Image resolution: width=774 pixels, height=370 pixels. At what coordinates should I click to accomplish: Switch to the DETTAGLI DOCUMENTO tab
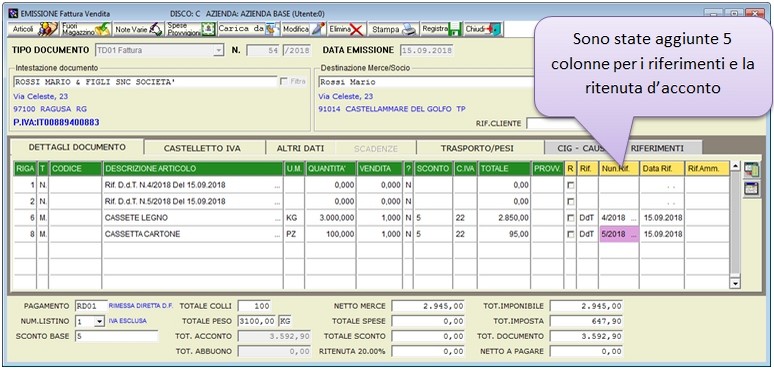(77, 147)
